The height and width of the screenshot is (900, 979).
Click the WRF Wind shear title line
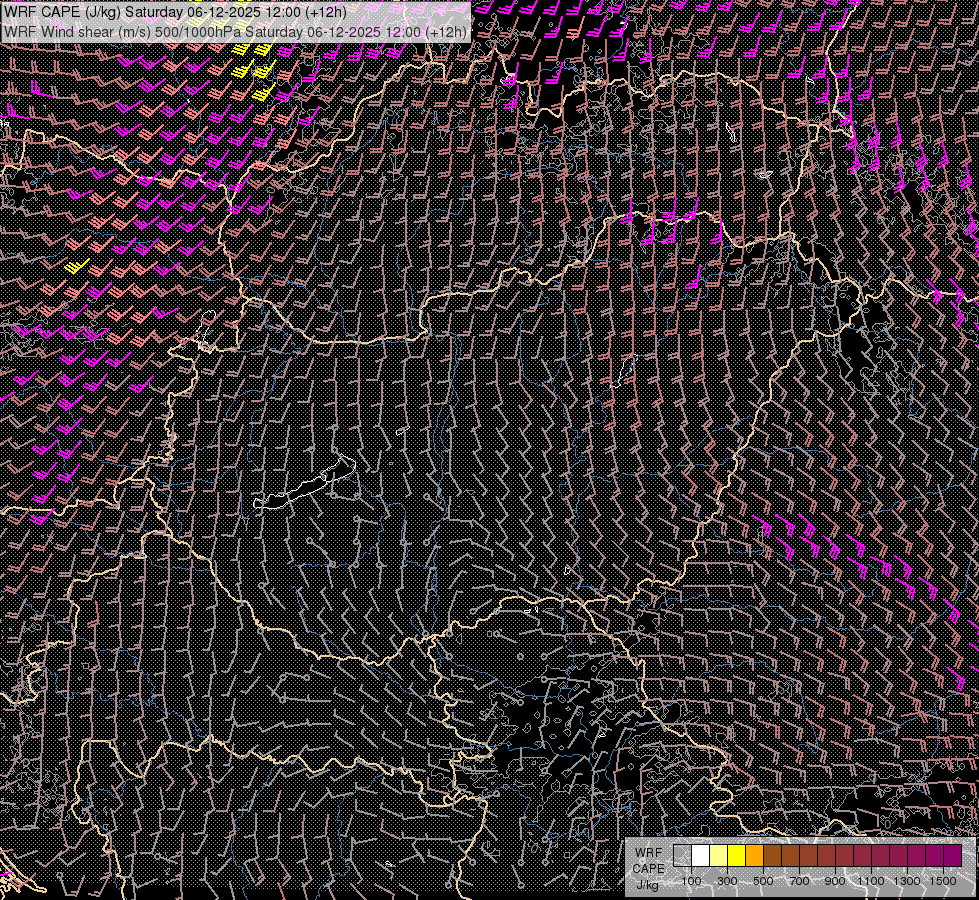[x=235, y=32]
